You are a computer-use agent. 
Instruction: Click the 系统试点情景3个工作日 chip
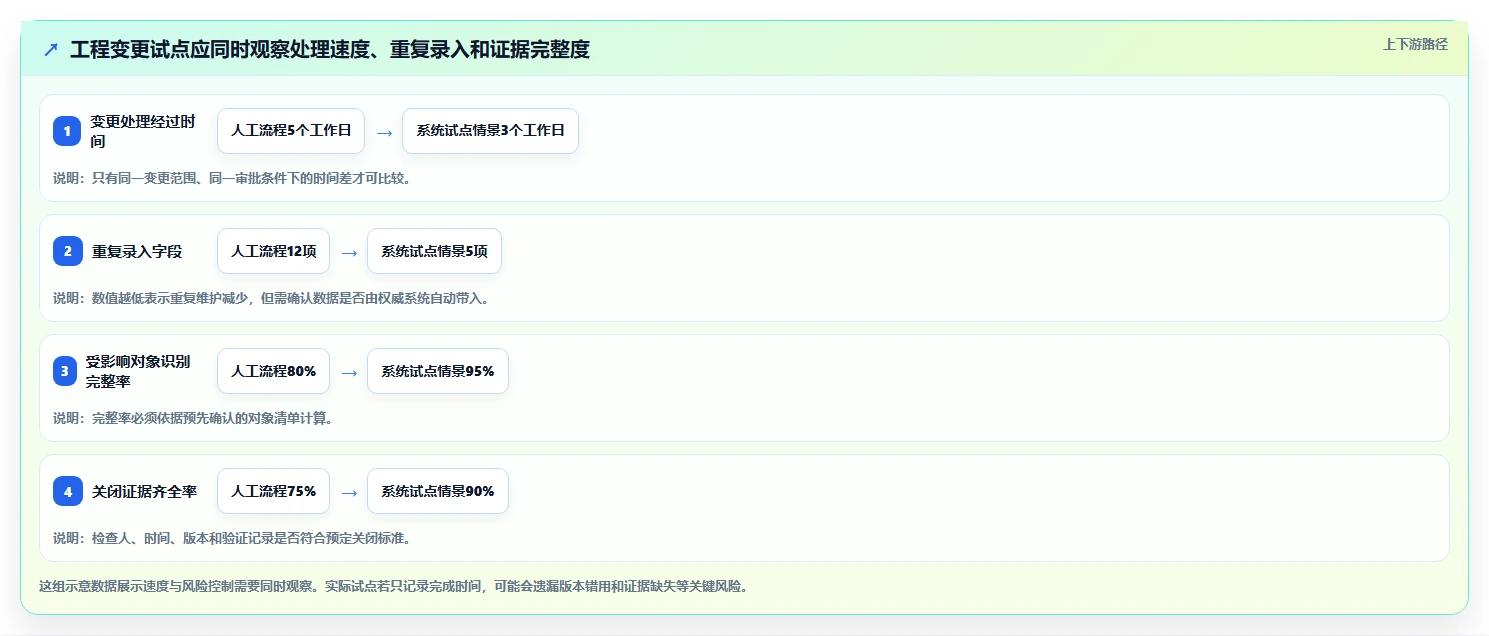pos(491,131)
